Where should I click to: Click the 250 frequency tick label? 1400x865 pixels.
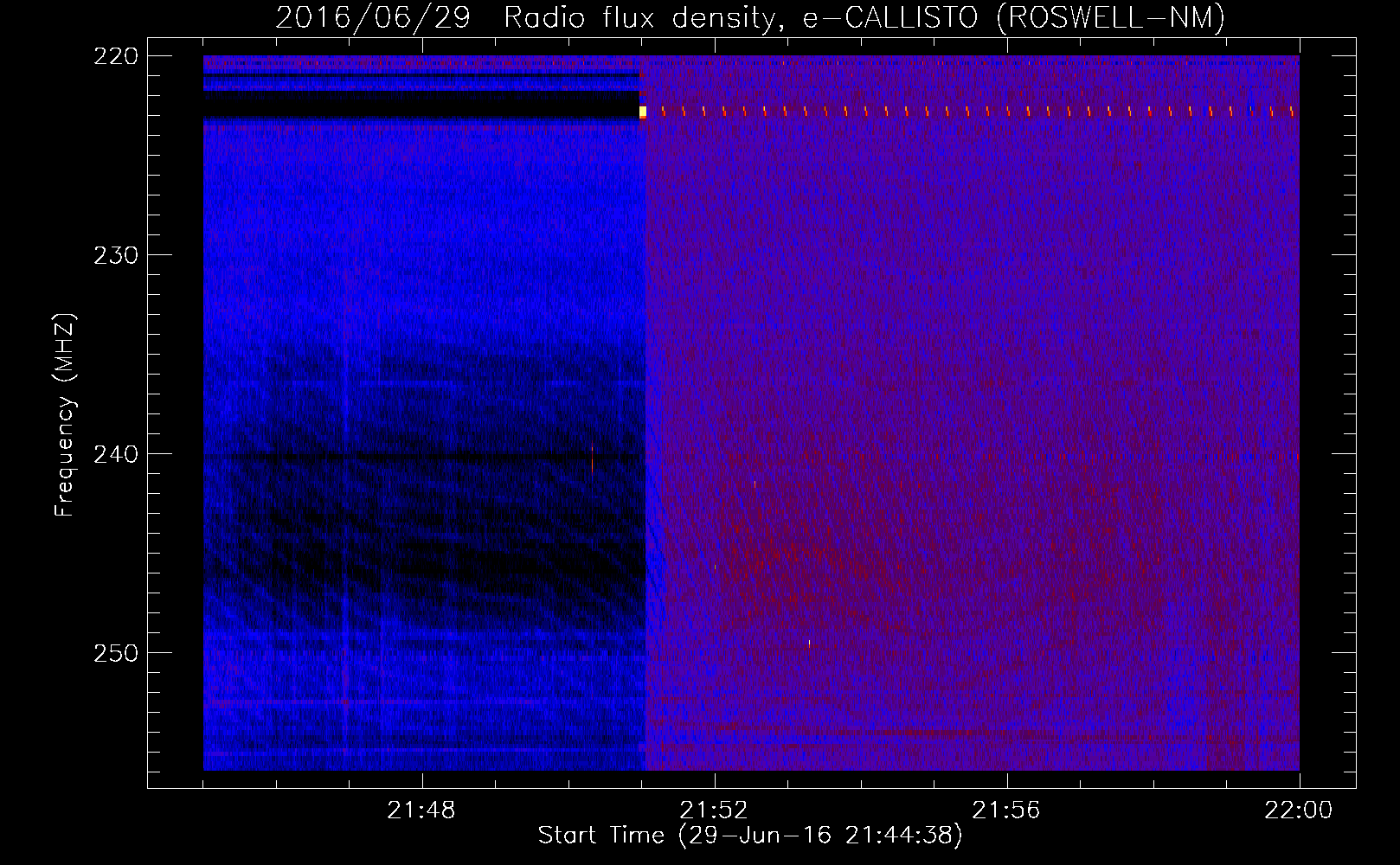click(116, 653)
